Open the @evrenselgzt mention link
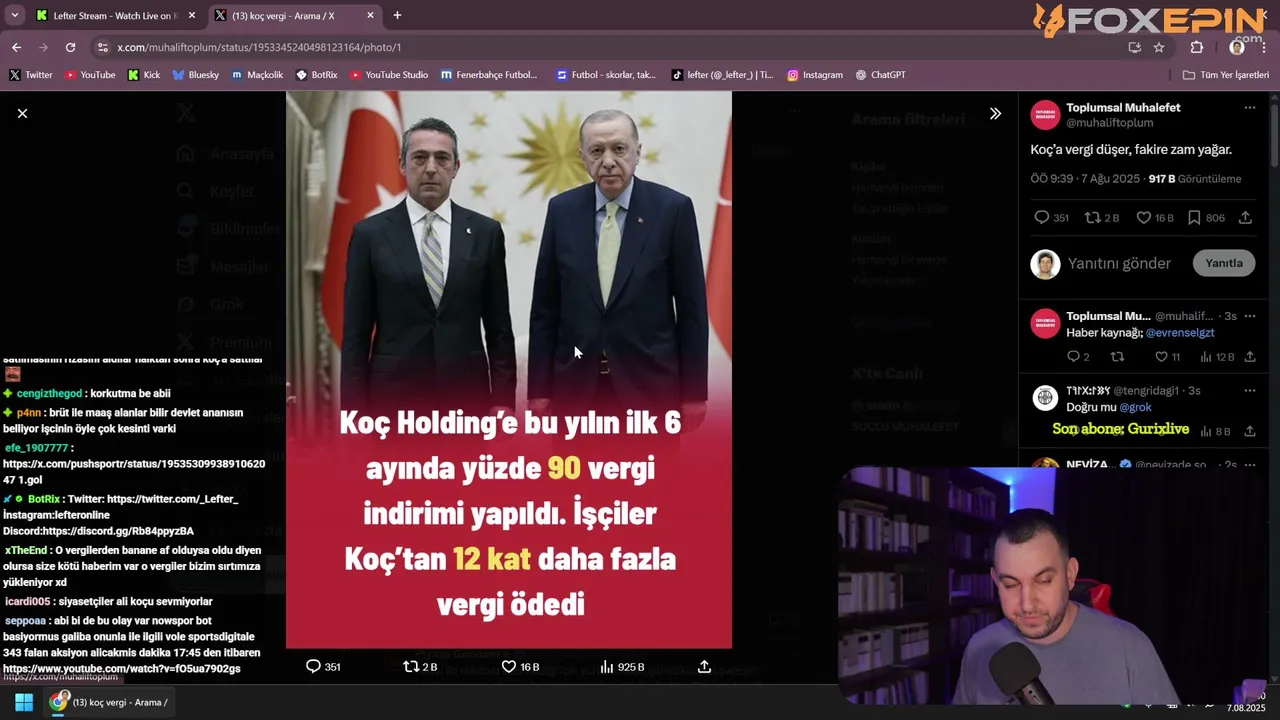 [x=1180, y=332]
